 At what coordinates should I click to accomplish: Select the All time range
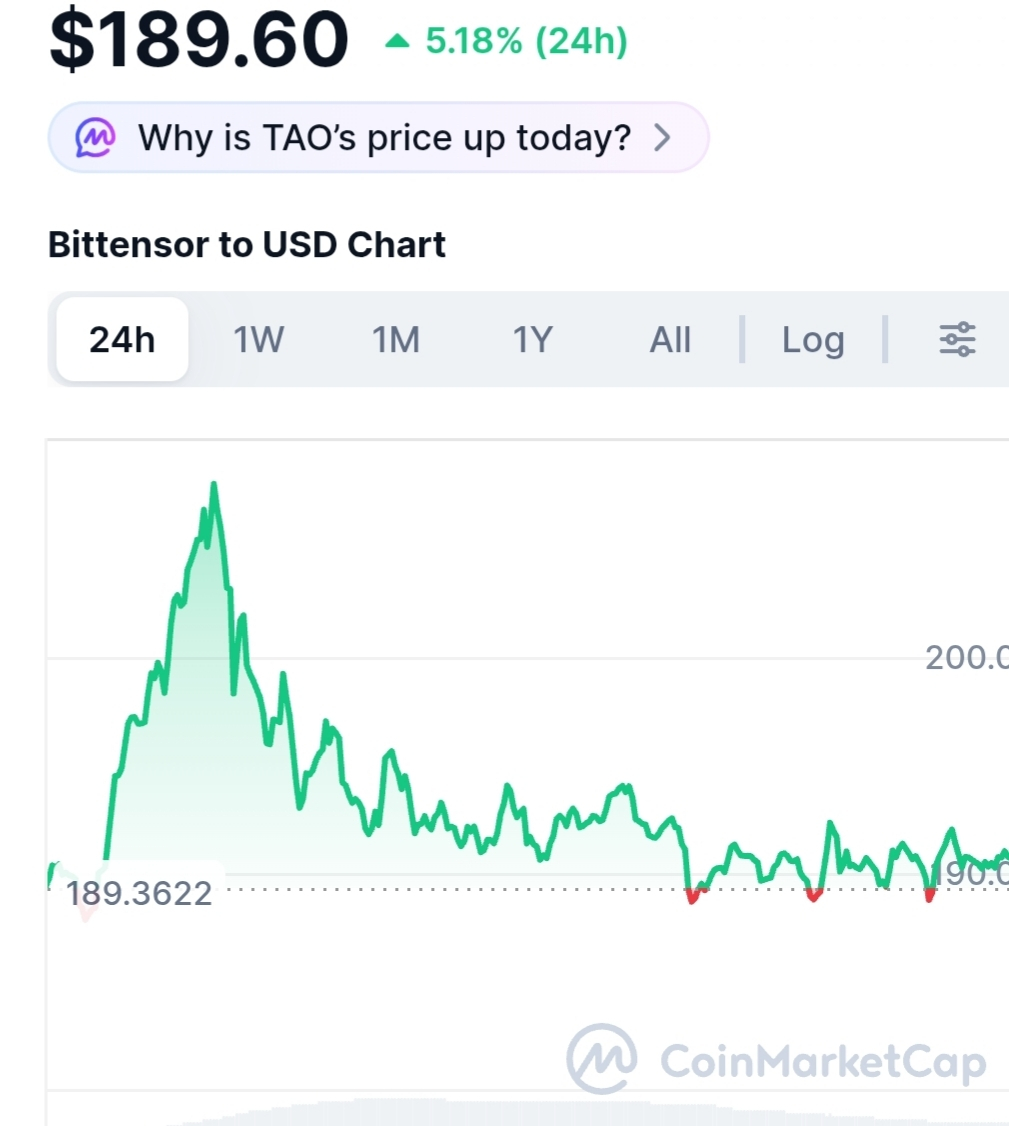click(x=670, y=340)
